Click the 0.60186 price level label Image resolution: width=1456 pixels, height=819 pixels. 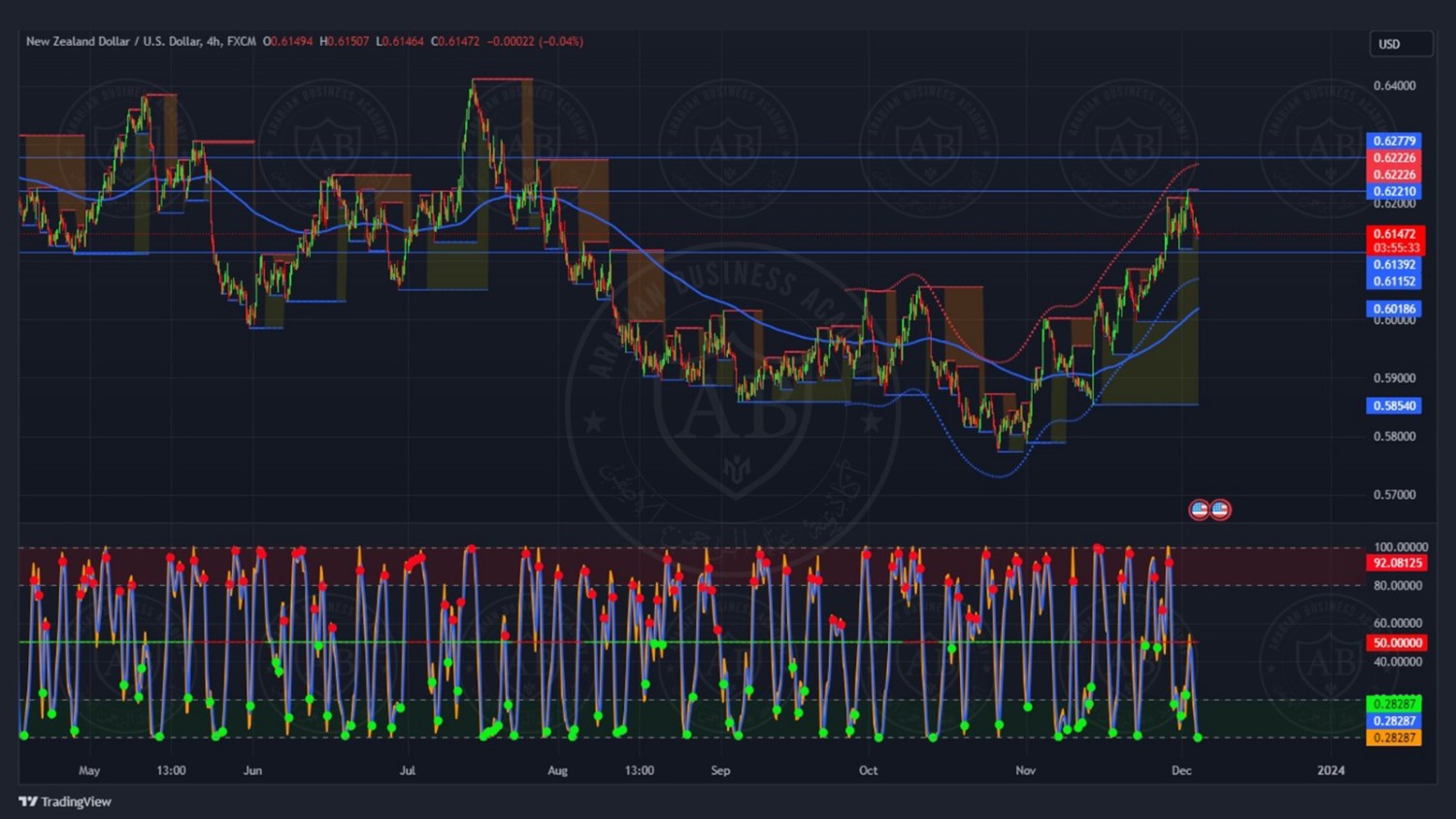(1394, 309)
